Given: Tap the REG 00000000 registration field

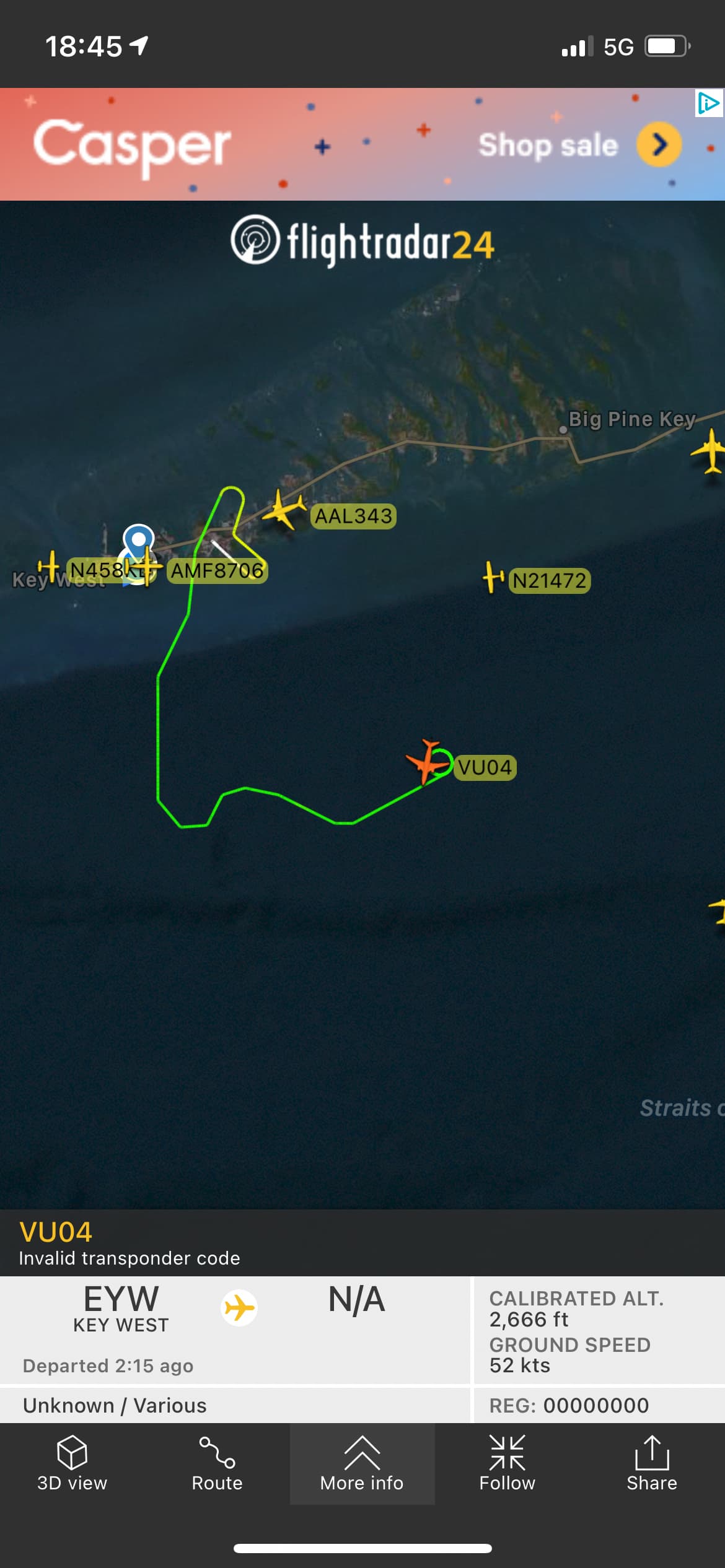Looking at the screenshot, I should tap(569, 1405).
